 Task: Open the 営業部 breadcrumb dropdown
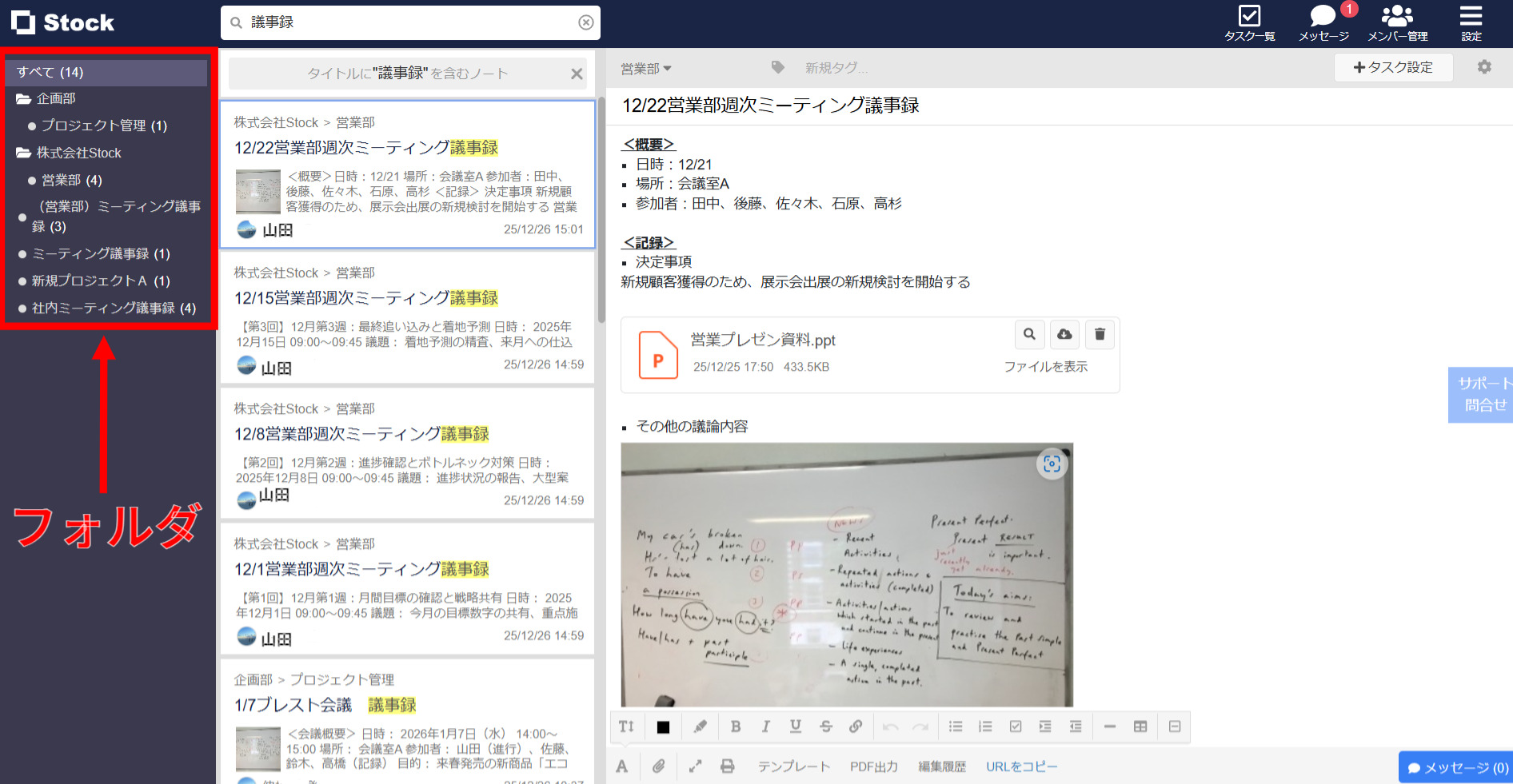pos(647,68)
